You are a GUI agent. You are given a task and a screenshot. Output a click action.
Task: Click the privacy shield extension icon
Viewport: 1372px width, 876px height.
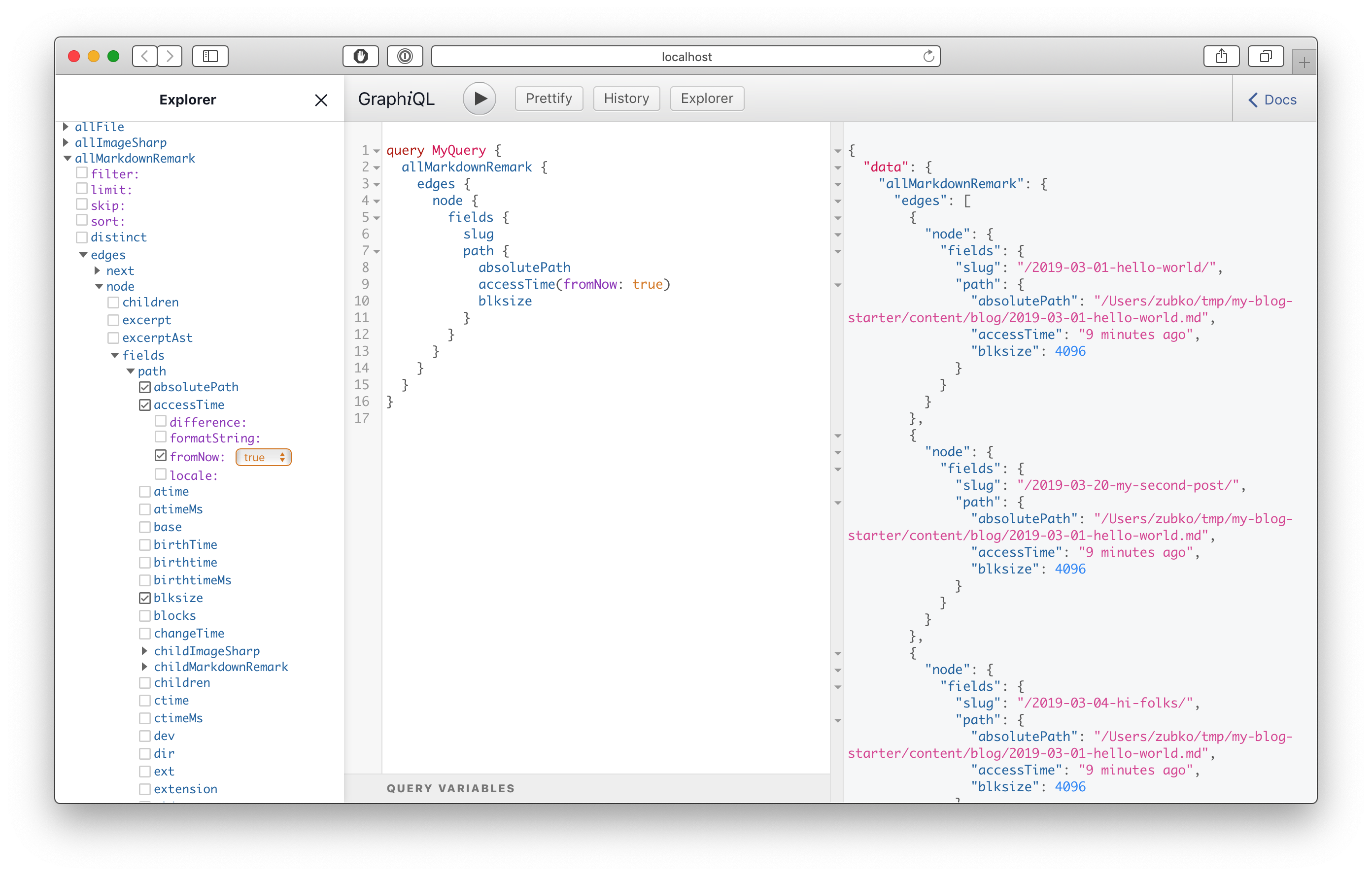pyautogui.click(x=360, y=56)
